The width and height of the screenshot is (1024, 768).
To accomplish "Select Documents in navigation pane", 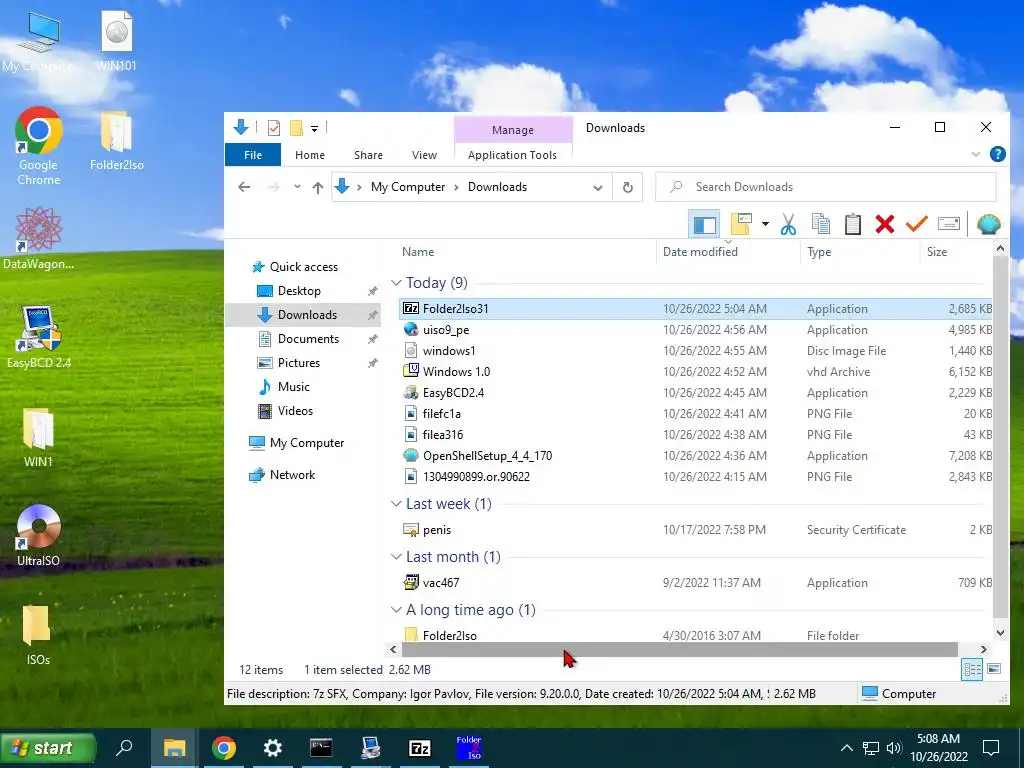I will [308, 338].
